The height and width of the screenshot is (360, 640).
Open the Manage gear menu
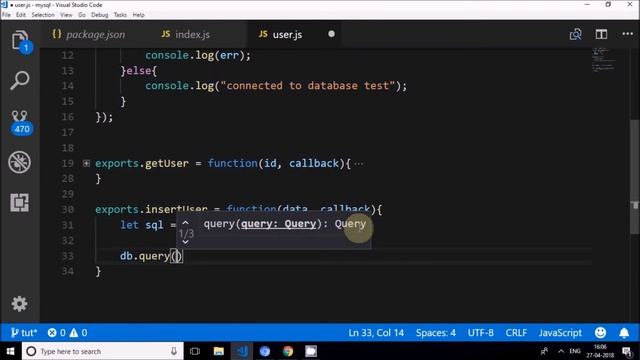pyautogui.click(x=19, y=304)
